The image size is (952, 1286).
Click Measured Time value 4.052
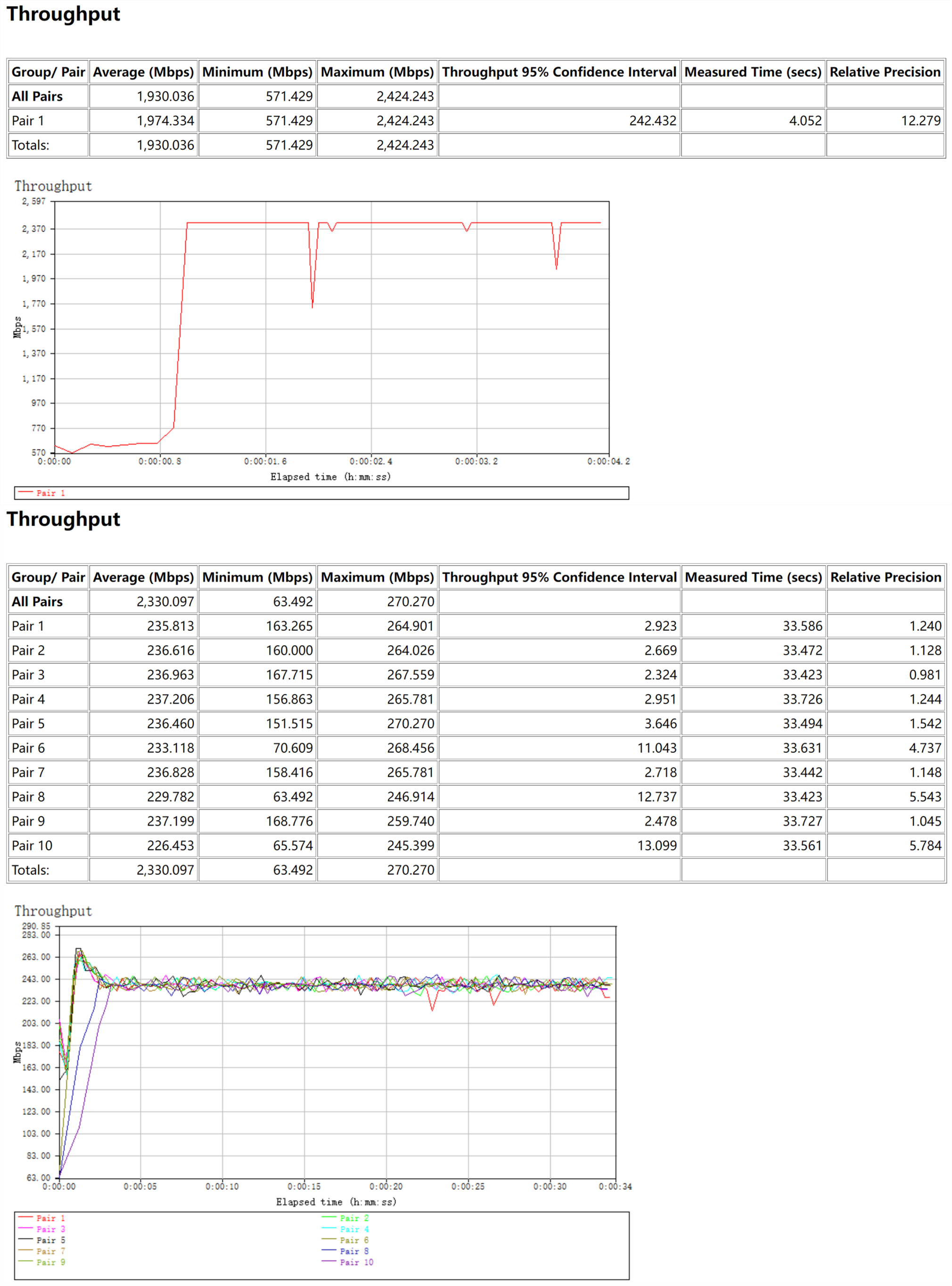coord(805,121)
